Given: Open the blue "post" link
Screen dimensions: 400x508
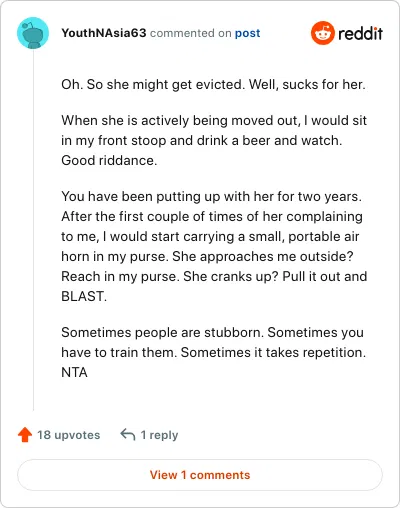Looking at the screenshot, I should [x=247, y=33].
